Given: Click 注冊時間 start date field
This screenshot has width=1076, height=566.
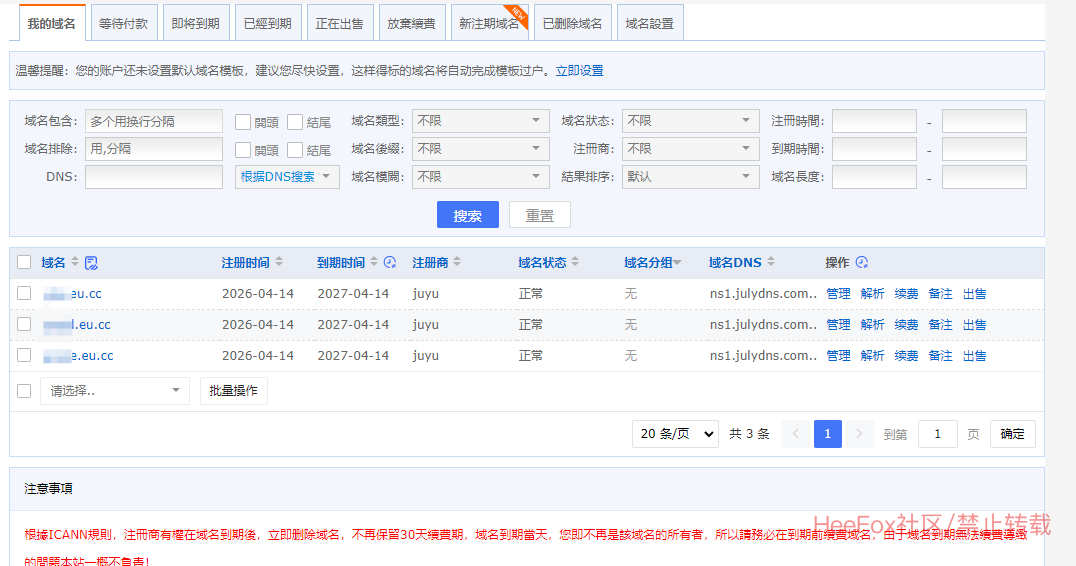Looking at the screenshot, I should [x=874, y=121].
